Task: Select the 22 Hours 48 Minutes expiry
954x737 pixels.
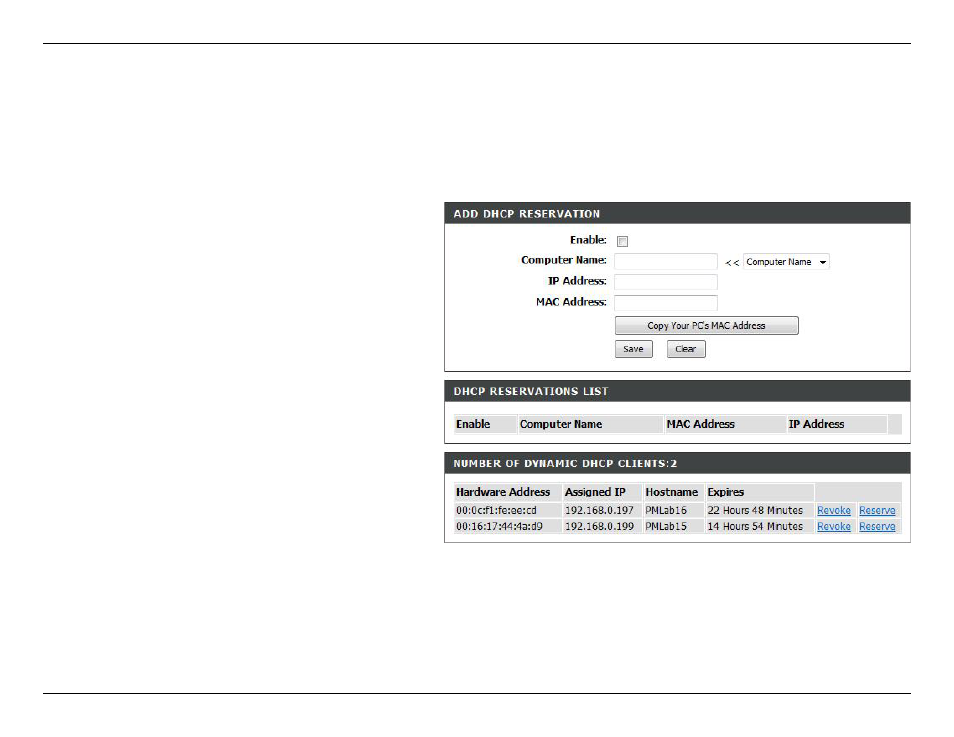Action: click(x=754, y=510)
